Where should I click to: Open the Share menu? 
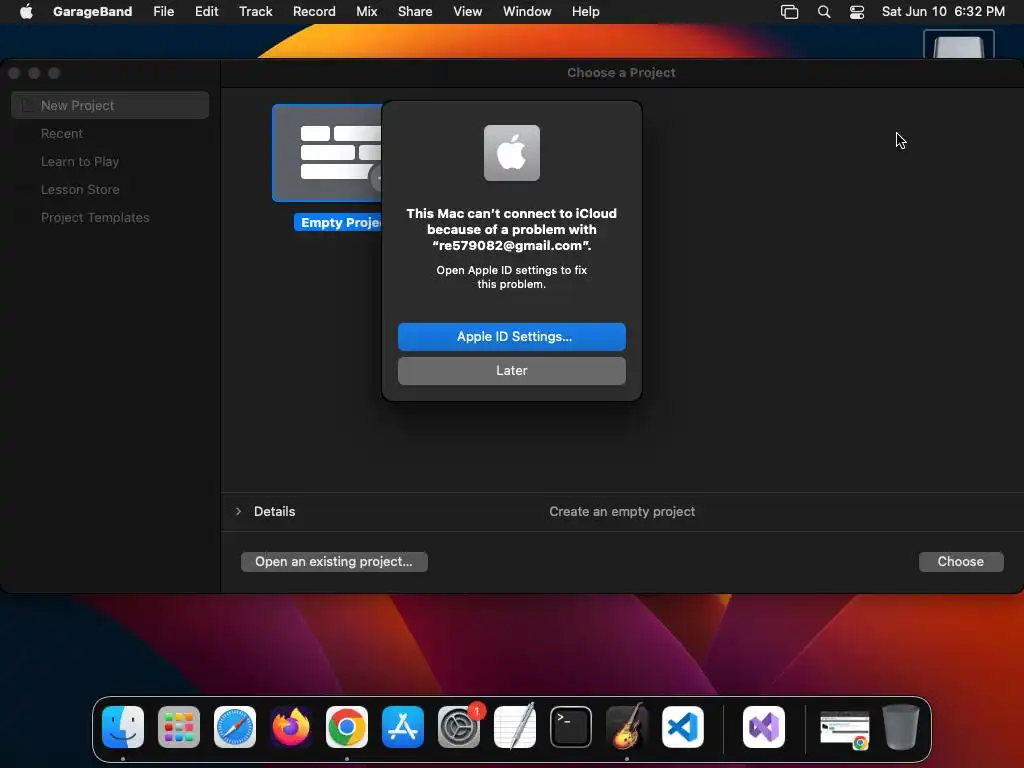click(415, 12)
